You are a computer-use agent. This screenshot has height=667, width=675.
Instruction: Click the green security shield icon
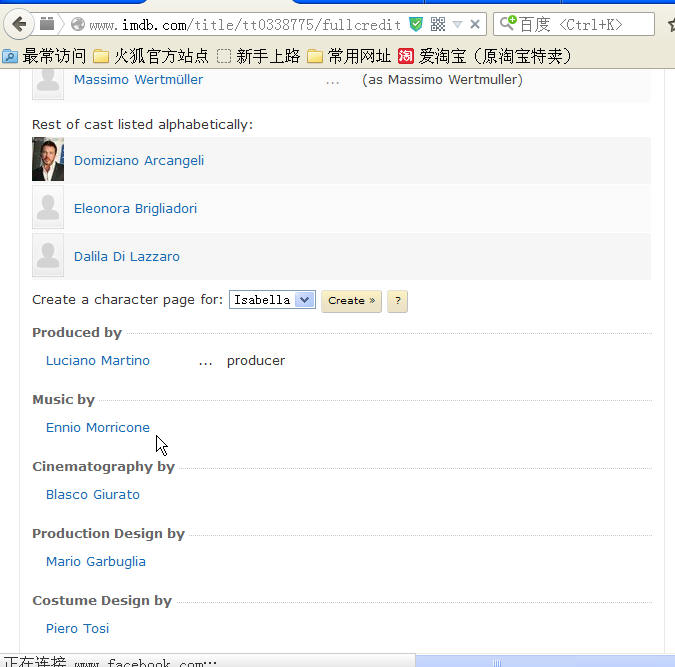point(415,24)
